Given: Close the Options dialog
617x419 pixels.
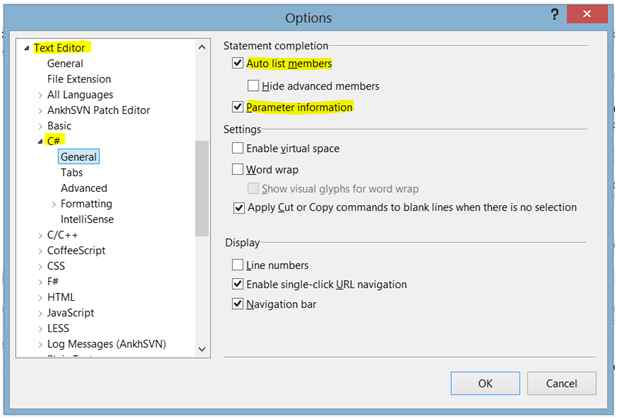Looking at the screenshot, I should point(588,14).
